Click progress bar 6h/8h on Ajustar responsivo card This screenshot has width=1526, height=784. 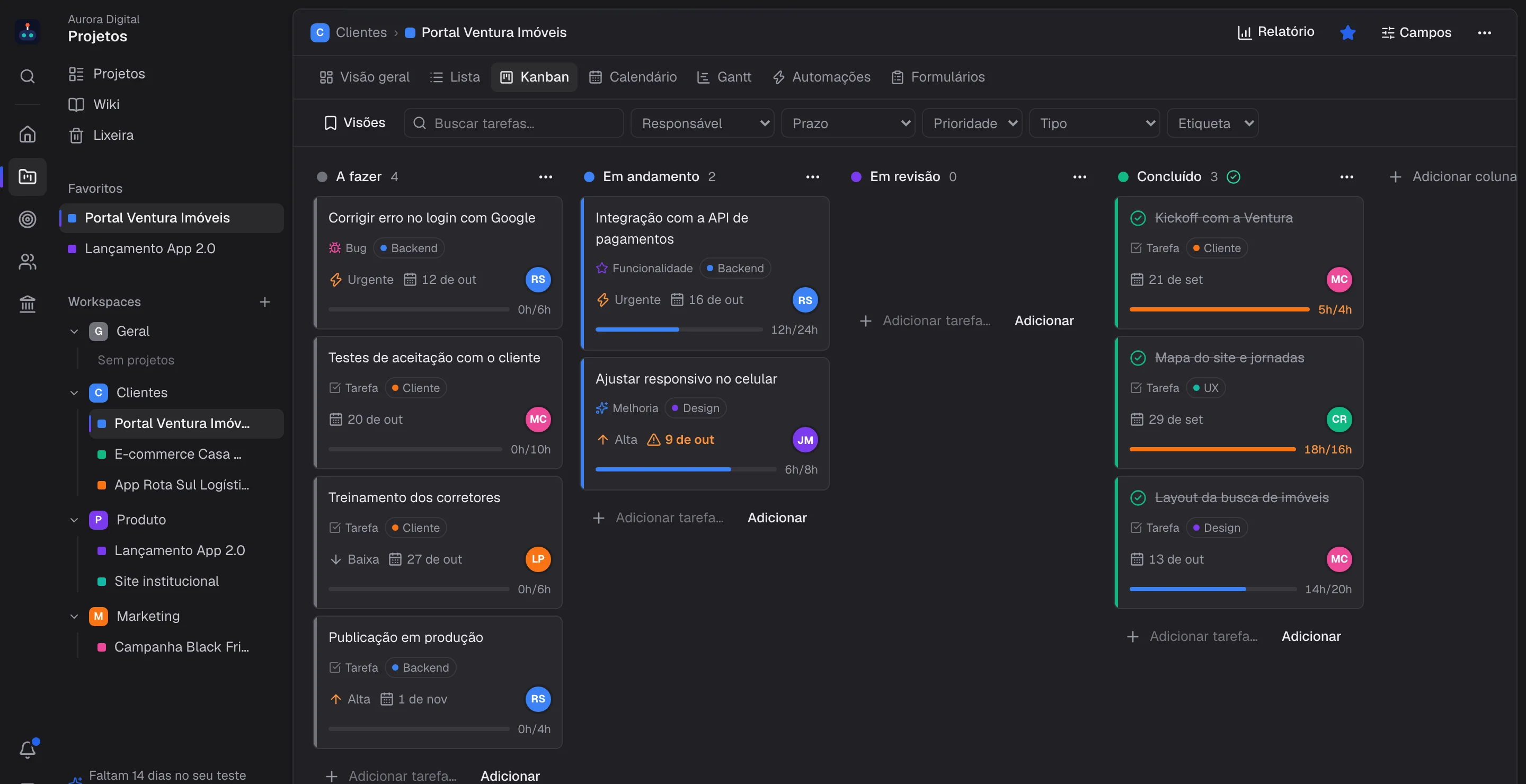686,469
